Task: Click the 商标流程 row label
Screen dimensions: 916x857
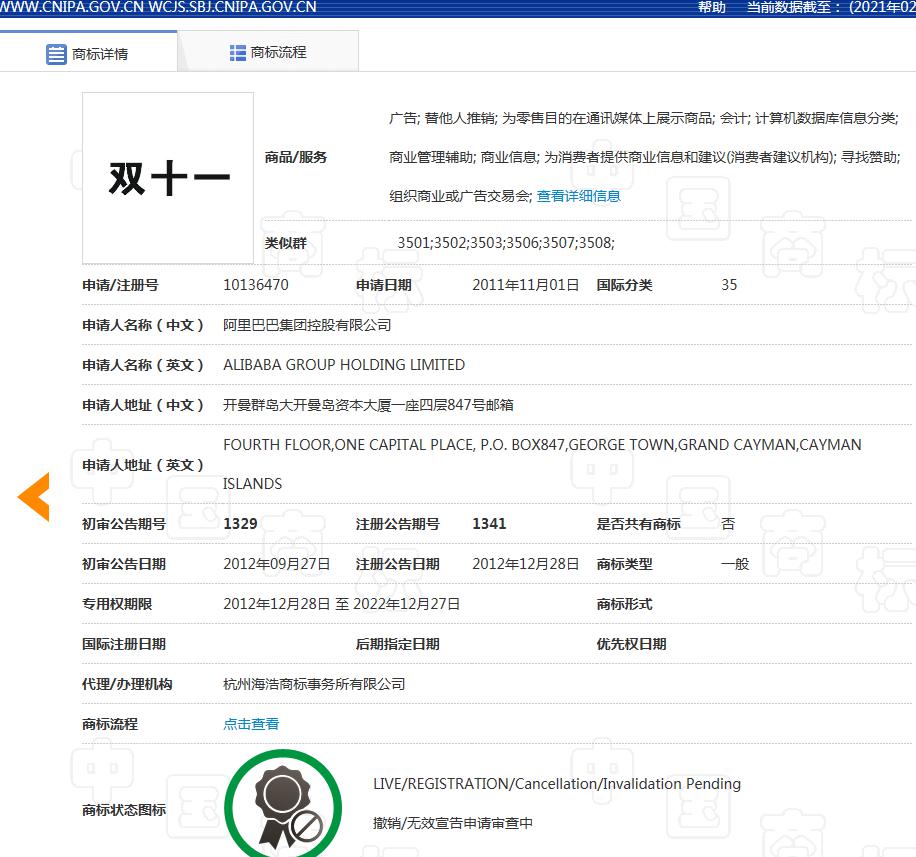Action: pyautogui.click(x=110, y=724)
